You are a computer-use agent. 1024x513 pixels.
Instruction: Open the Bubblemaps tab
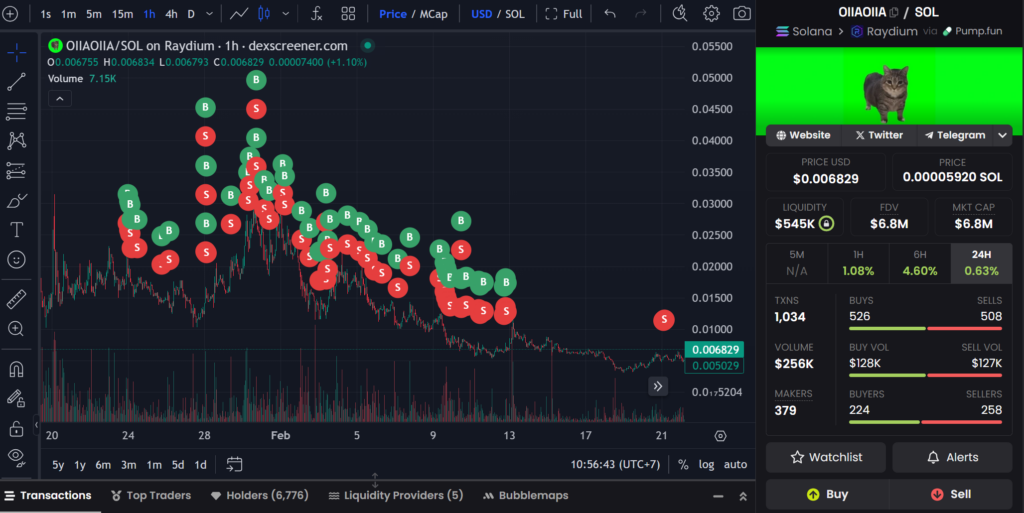(x=525, y=495)
